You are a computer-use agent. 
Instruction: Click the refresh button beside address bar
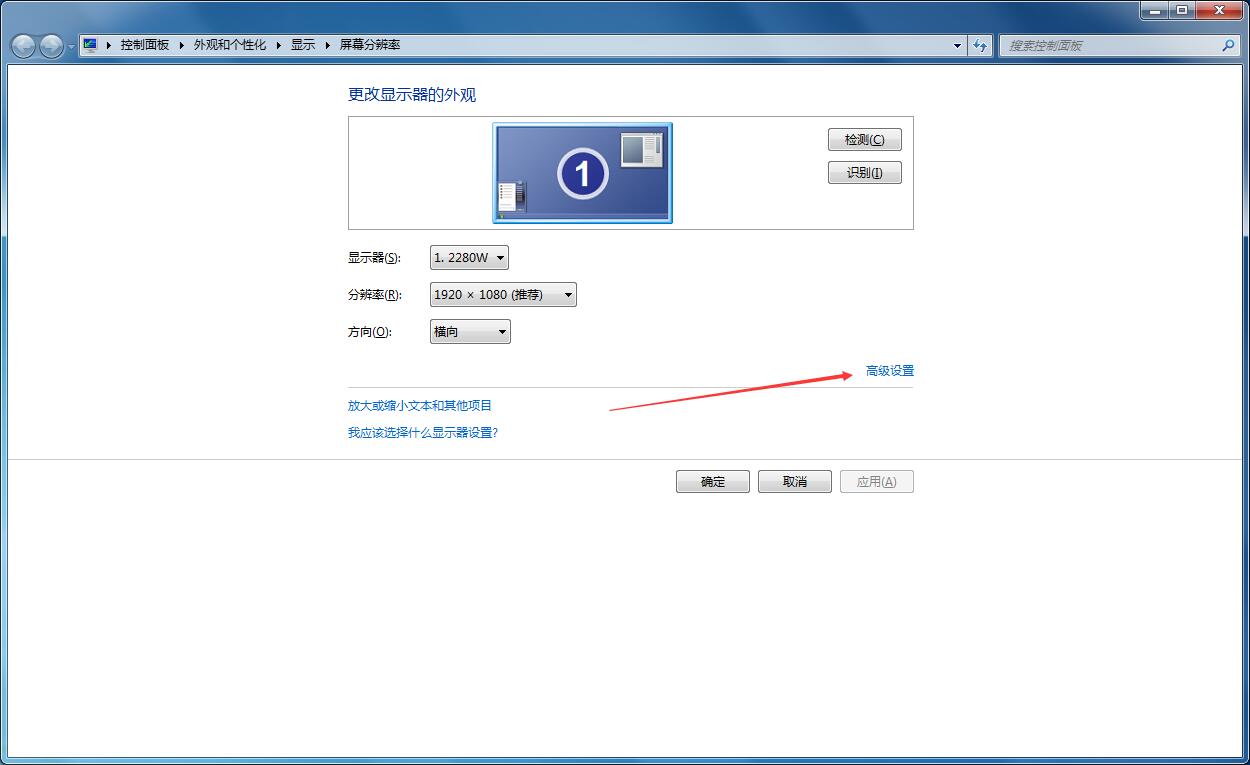click(980, 45)
